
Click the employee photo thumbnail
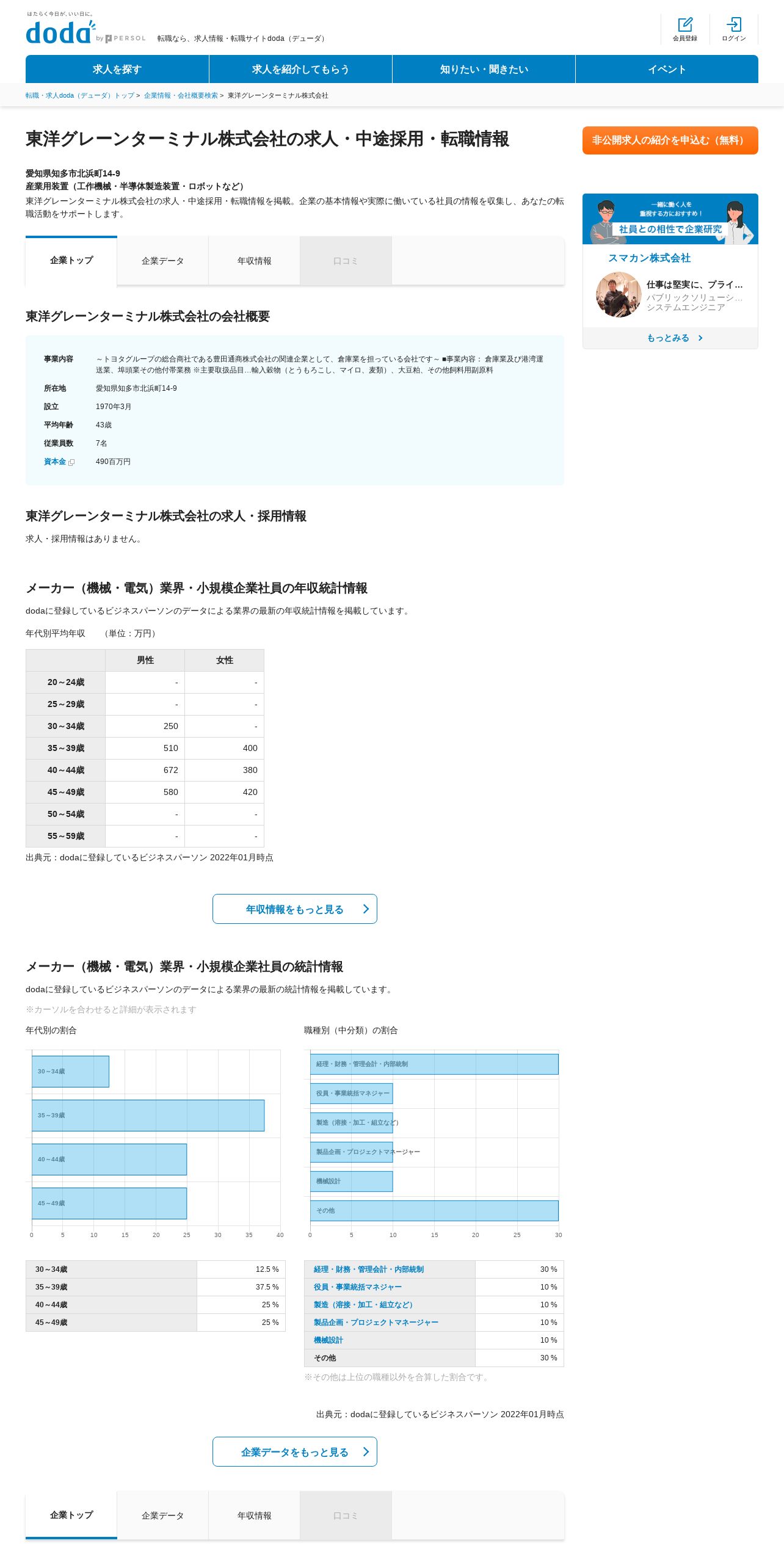619,294
